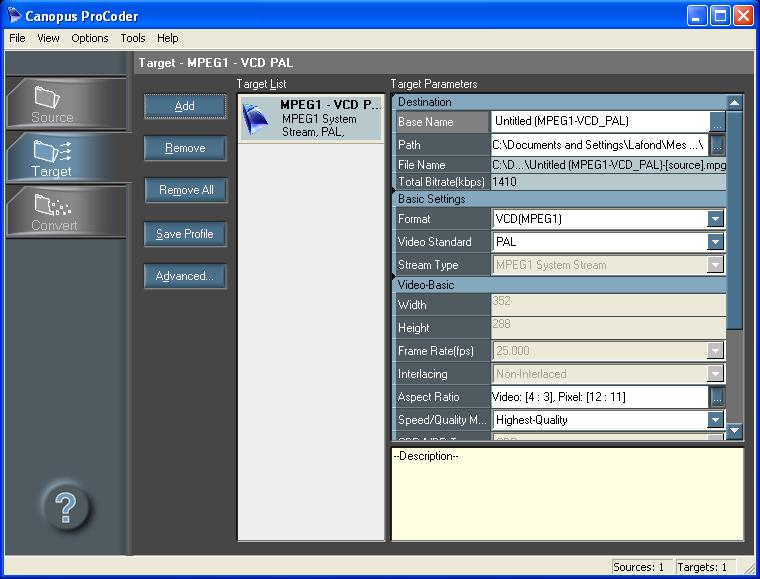Select the Target panel icon
Screen dimensions: 760x579
pos(52,151)
